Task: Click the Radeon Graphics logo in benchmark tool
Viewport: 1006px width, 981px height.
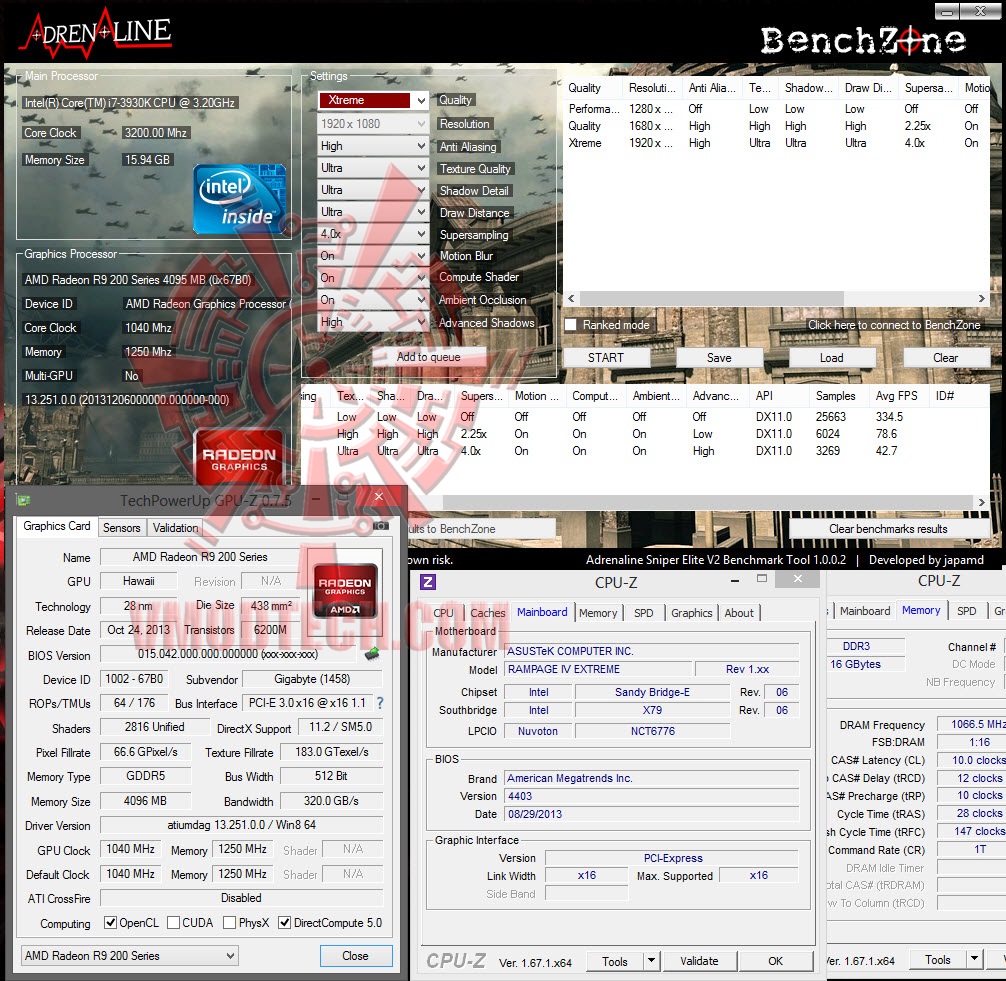Action: [239, 459]
